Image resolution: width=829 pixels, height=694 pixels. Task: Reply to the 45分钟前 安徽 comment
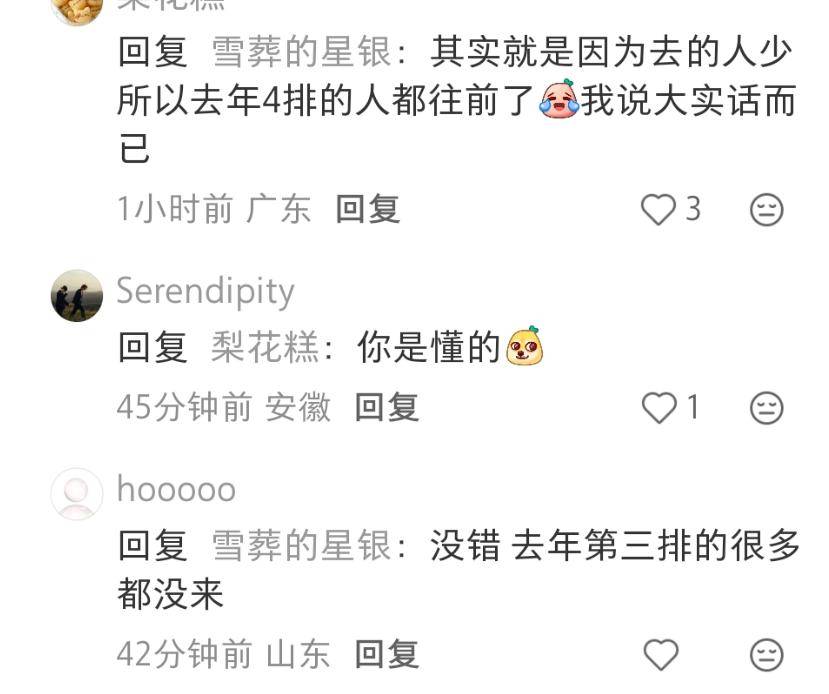point(387,407)
